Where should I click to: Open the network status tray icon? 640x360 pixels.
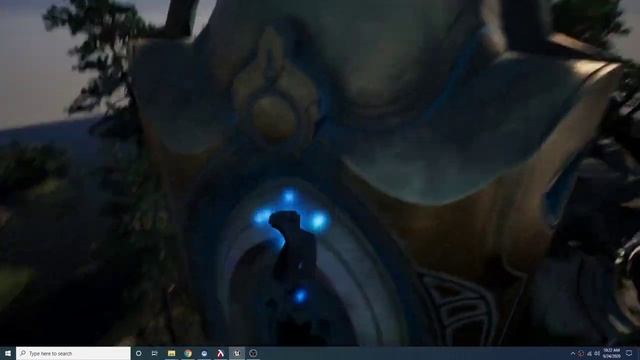[590, 353]
